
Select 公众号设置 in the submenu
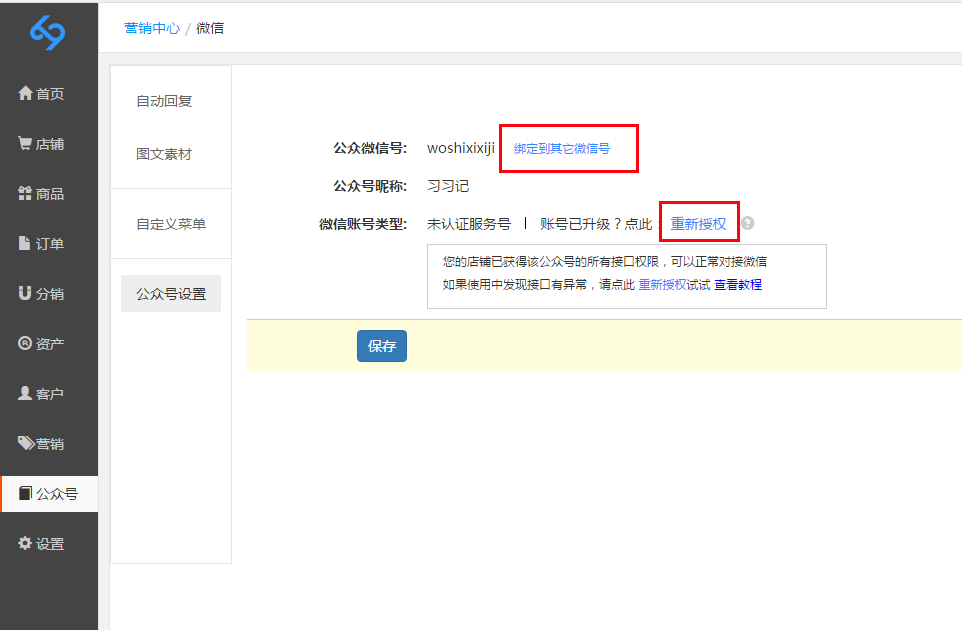[x=171, y=294]
